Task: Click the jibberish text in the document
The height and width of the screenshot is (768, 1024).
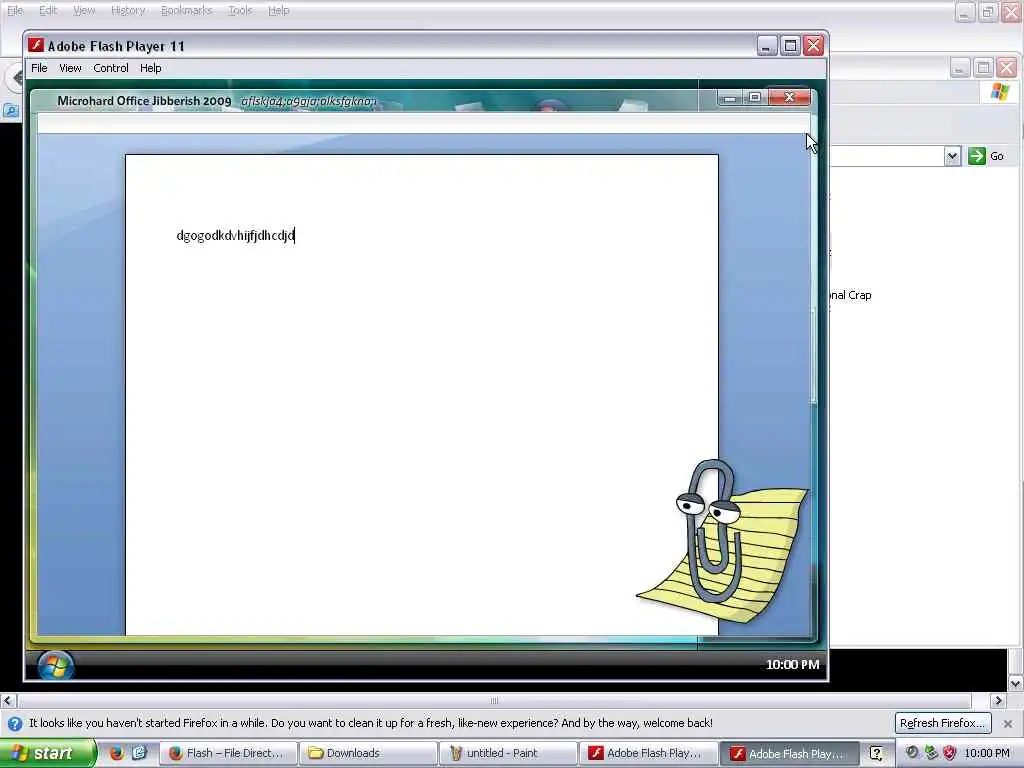Action: tap(235, 235)
